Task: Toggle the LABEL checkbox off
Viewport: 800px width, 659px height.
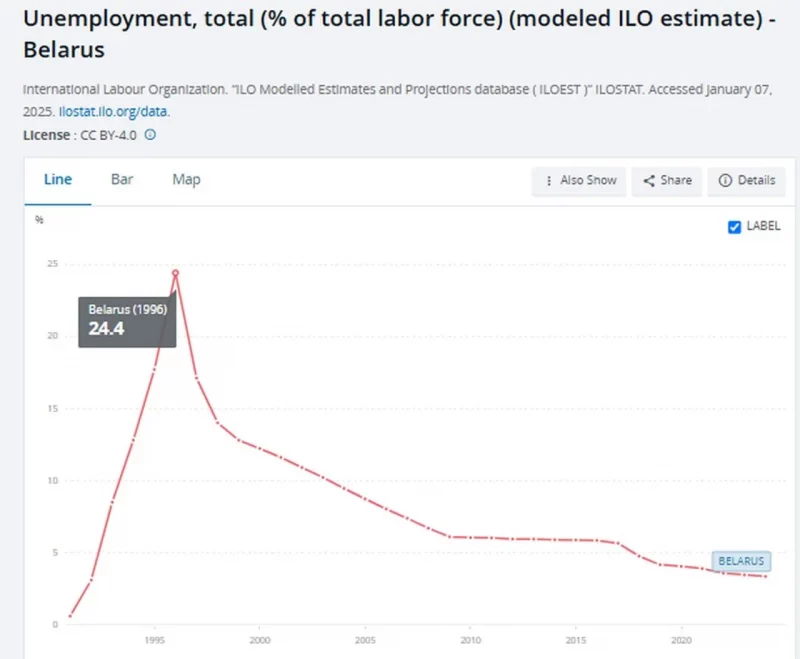Action: 735,227
